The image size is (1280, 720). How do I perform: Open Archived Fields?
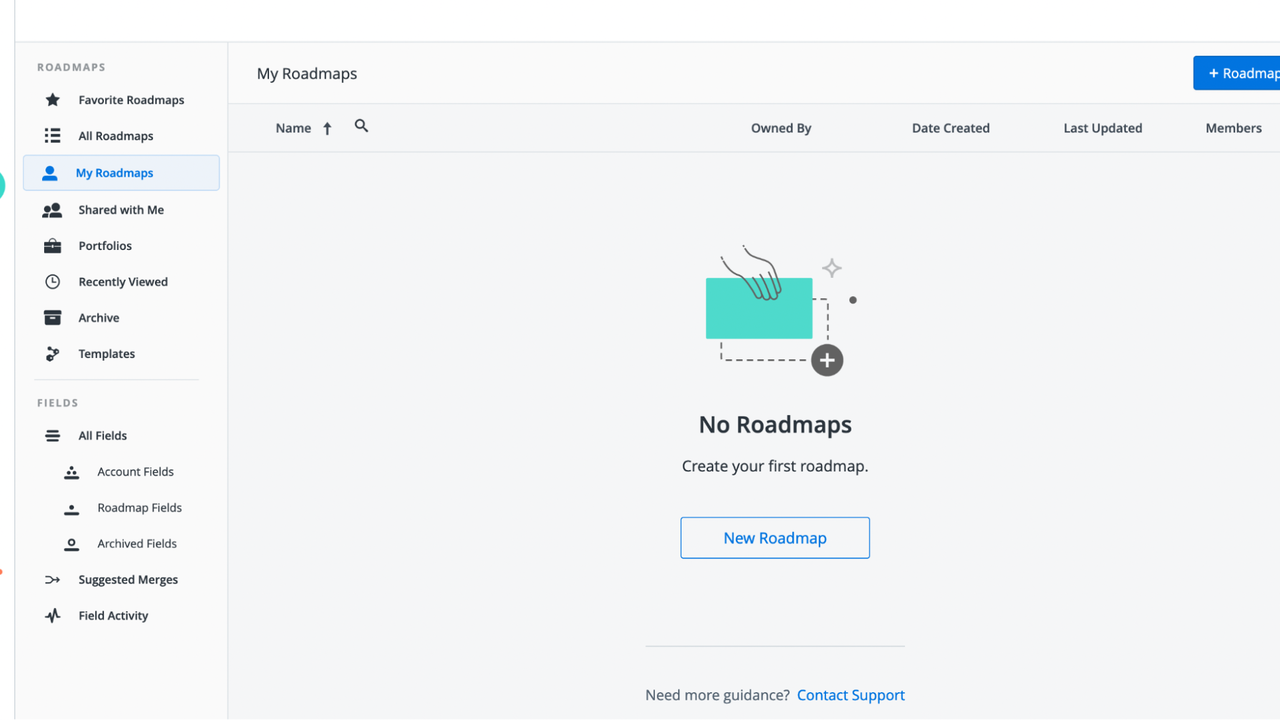pos(136,543)
